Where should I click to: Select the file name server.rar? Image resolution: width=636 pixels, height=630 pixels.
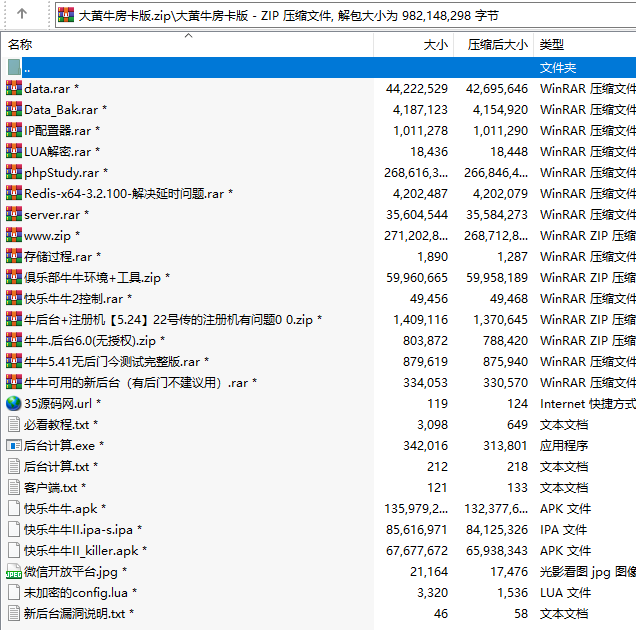coord(52,215)
